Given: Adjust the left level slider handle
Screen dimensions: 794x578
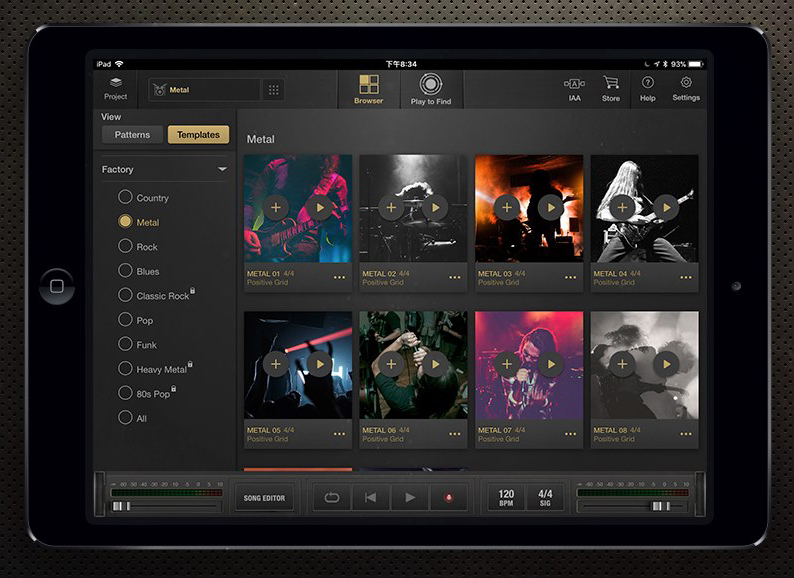Looking at the screenshot, I should 121,506.
